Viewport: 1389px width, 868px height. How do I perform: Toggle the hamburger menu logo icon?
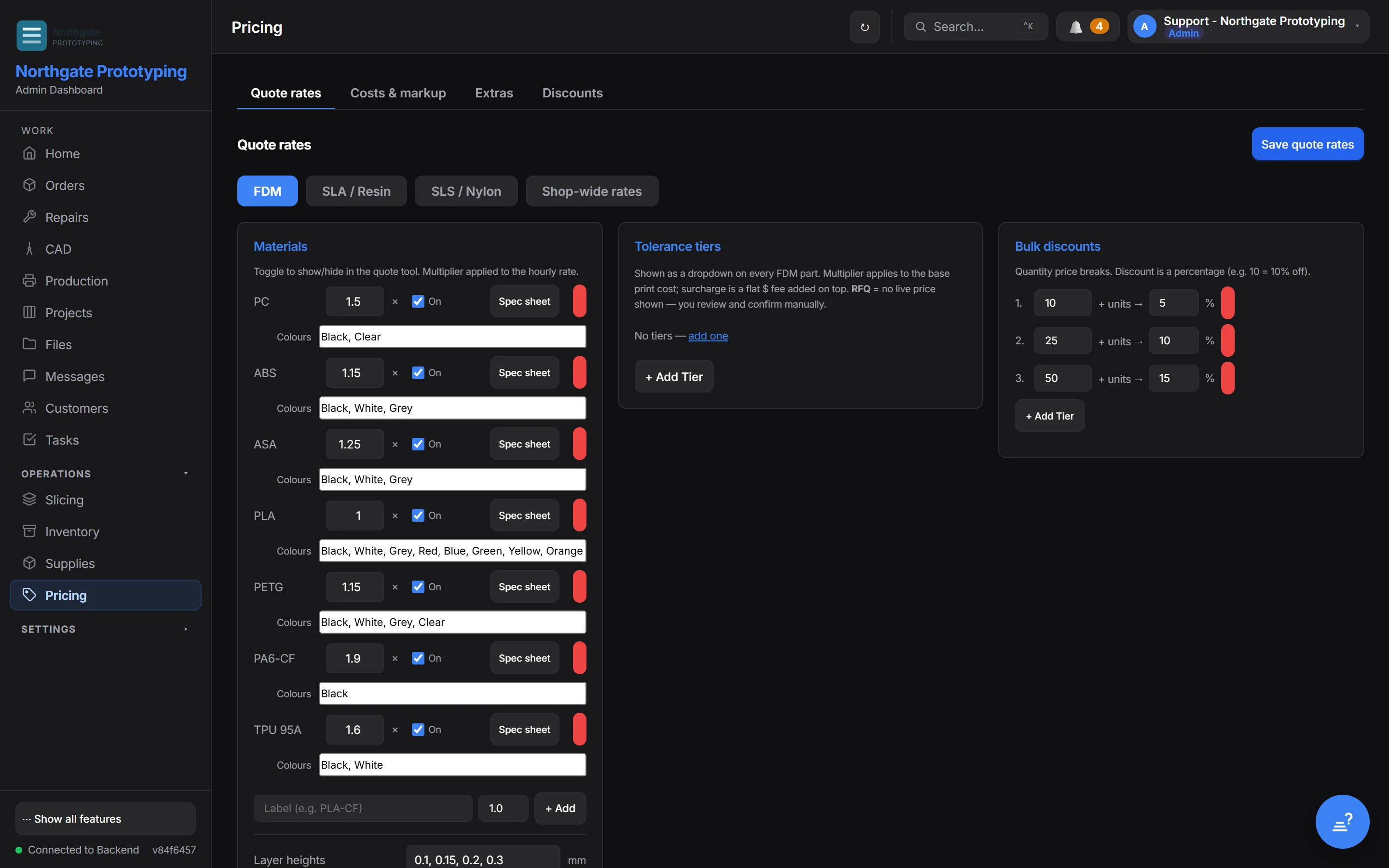(31, 35)
